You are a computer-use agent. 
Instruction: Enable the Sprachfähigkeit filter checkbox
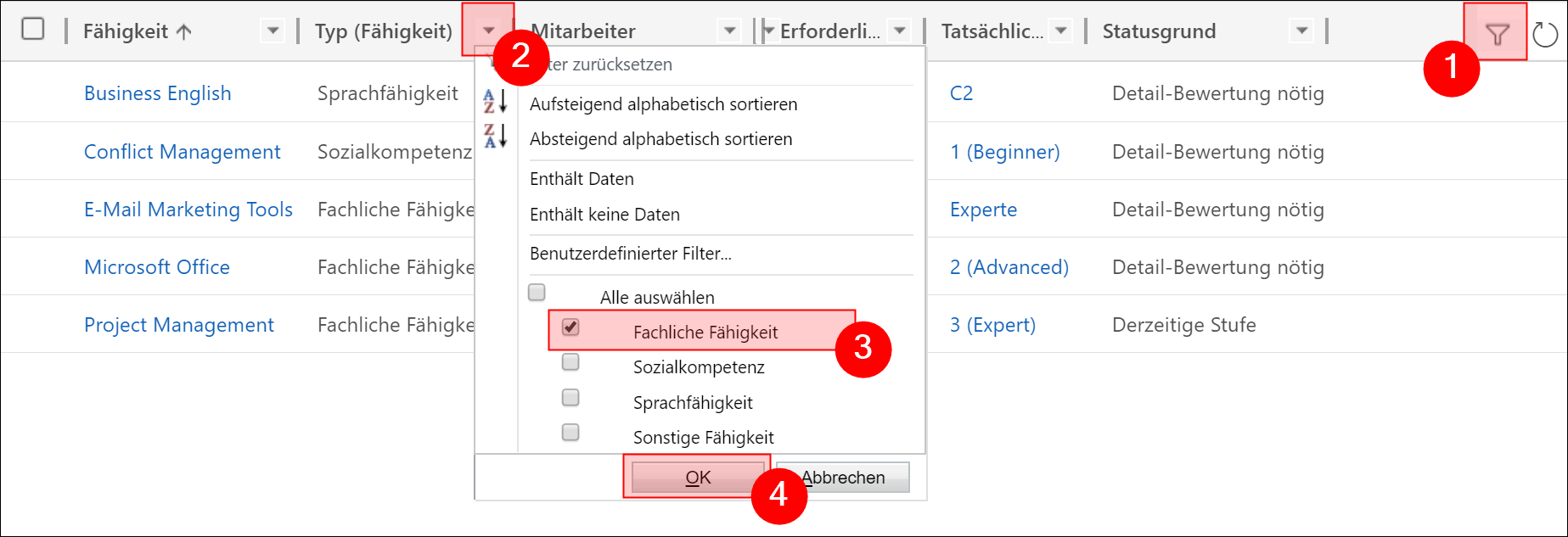570,397
